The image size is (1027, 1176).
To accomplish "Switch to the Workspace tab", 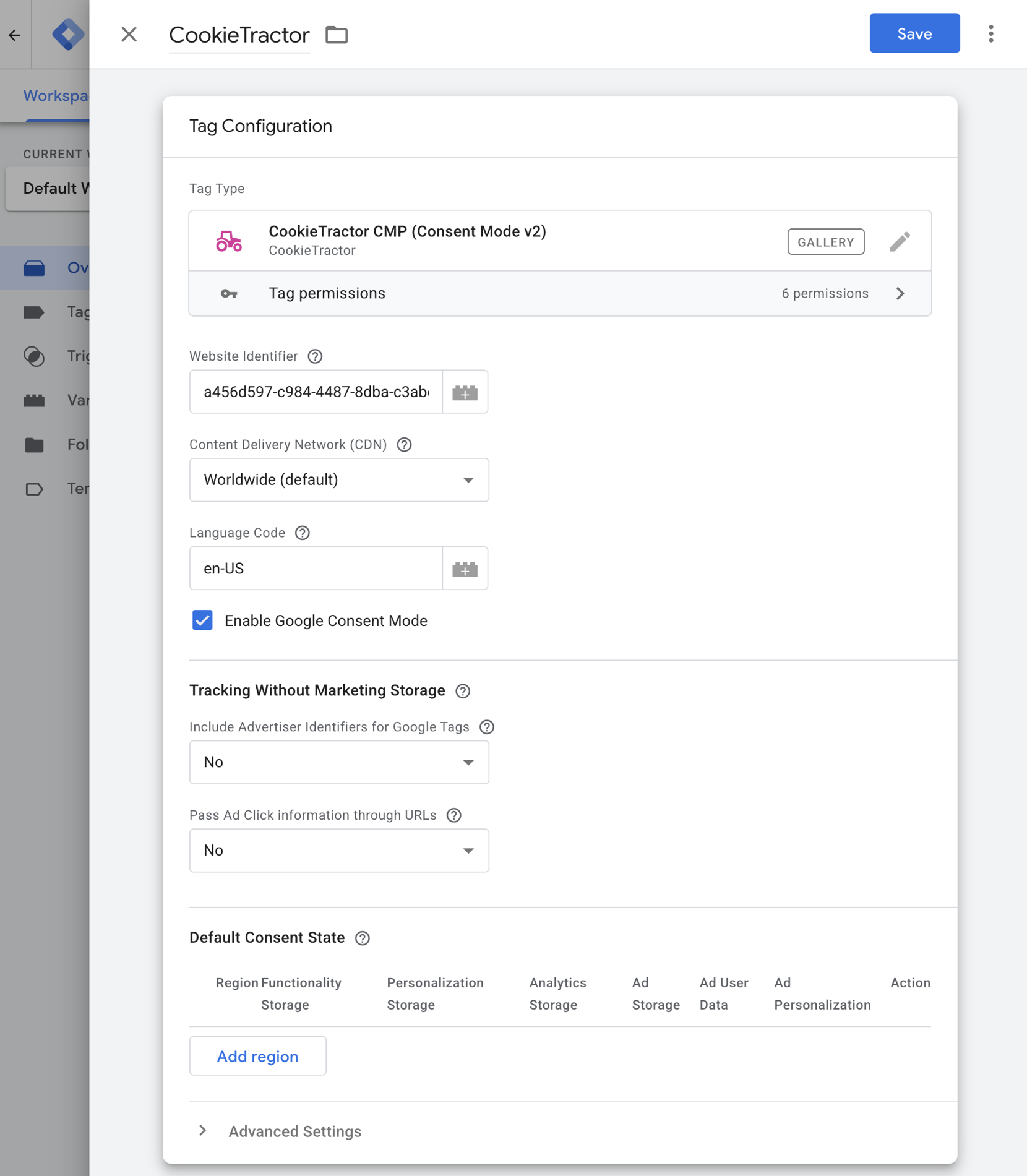I will click(x=56, y=96).
